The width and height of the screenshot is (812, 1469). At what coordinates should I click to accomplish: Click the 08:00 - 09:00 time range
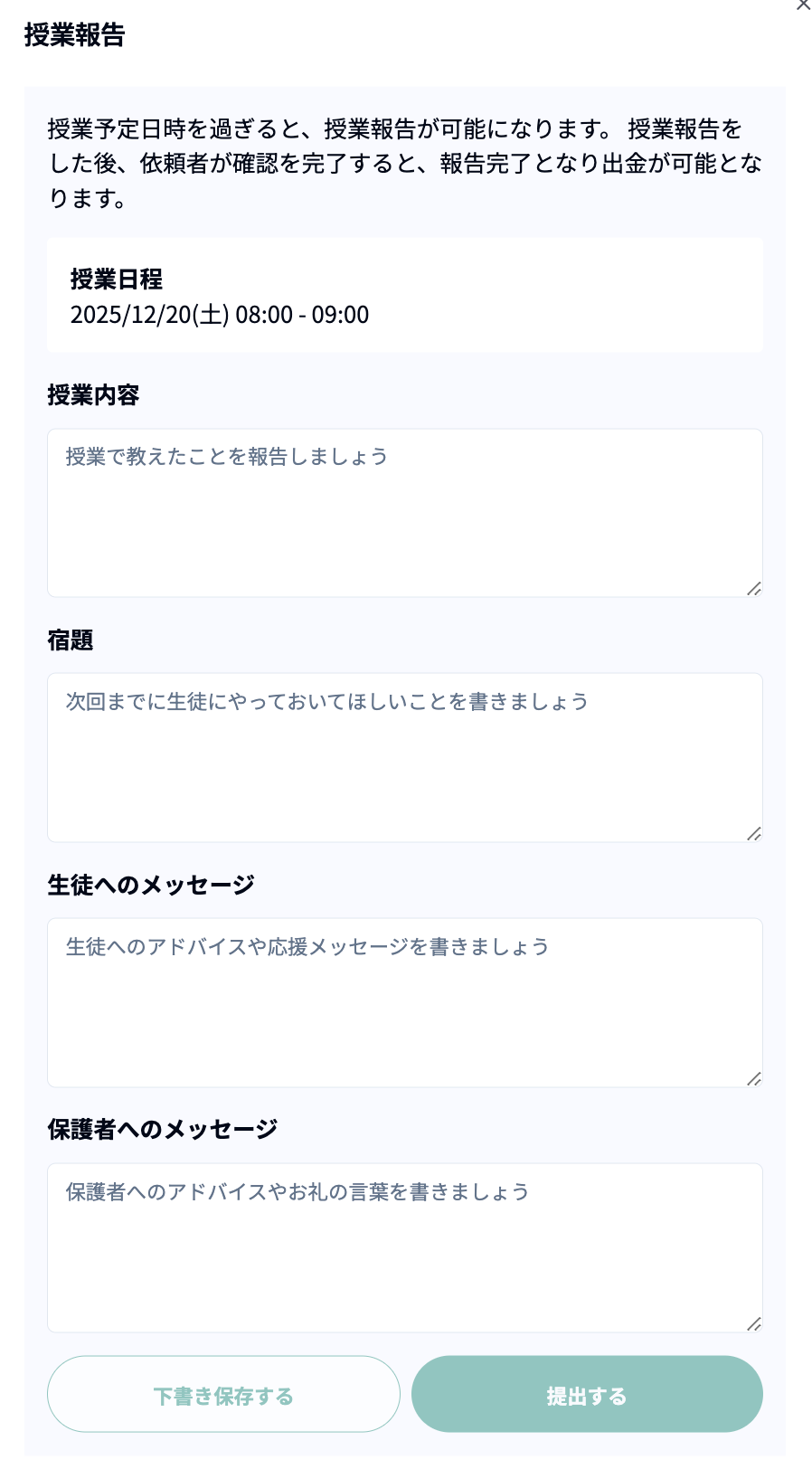coord(302,315)
